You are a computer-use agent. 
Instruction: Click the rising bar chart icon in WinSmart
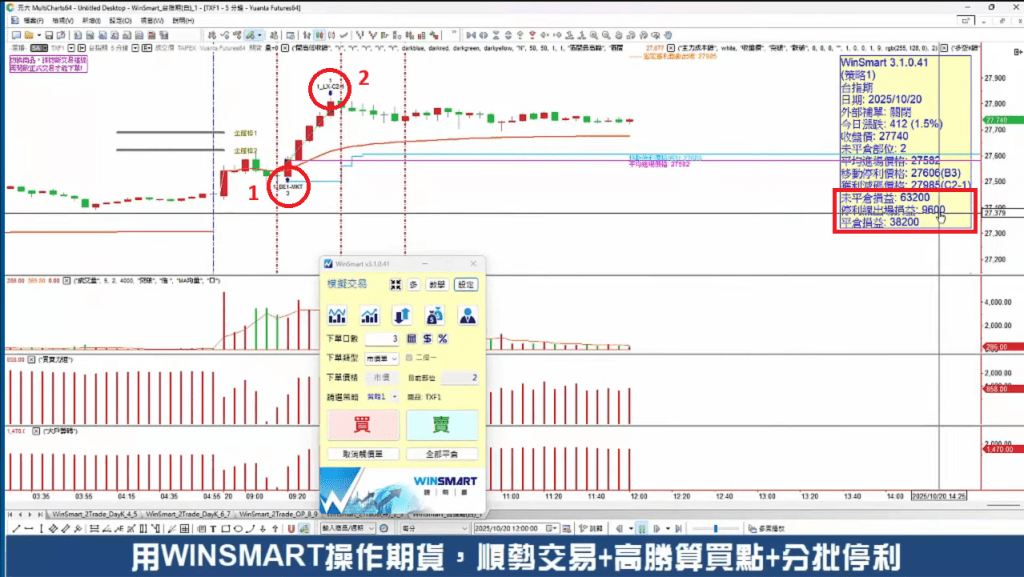370,316
